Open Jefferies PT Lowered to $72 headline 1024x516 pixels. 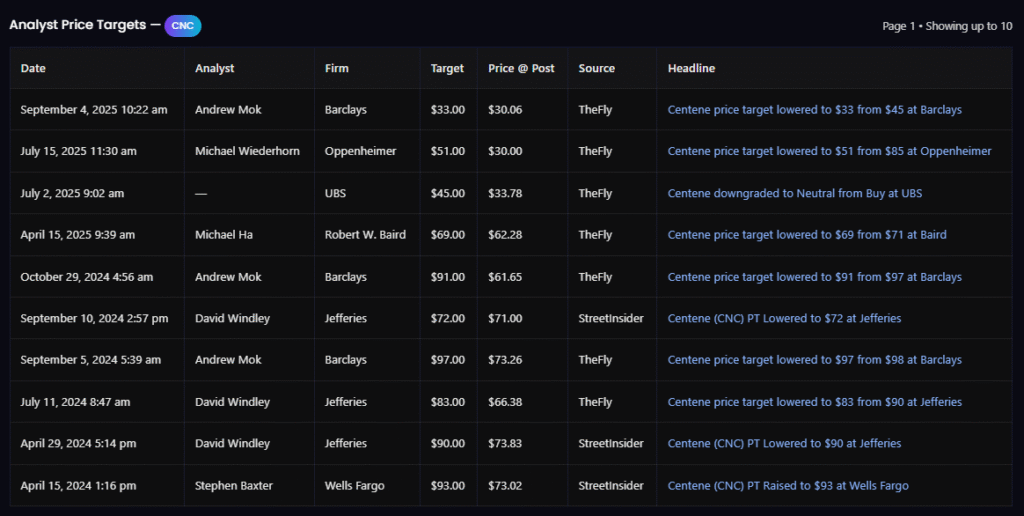pos(784,318)
